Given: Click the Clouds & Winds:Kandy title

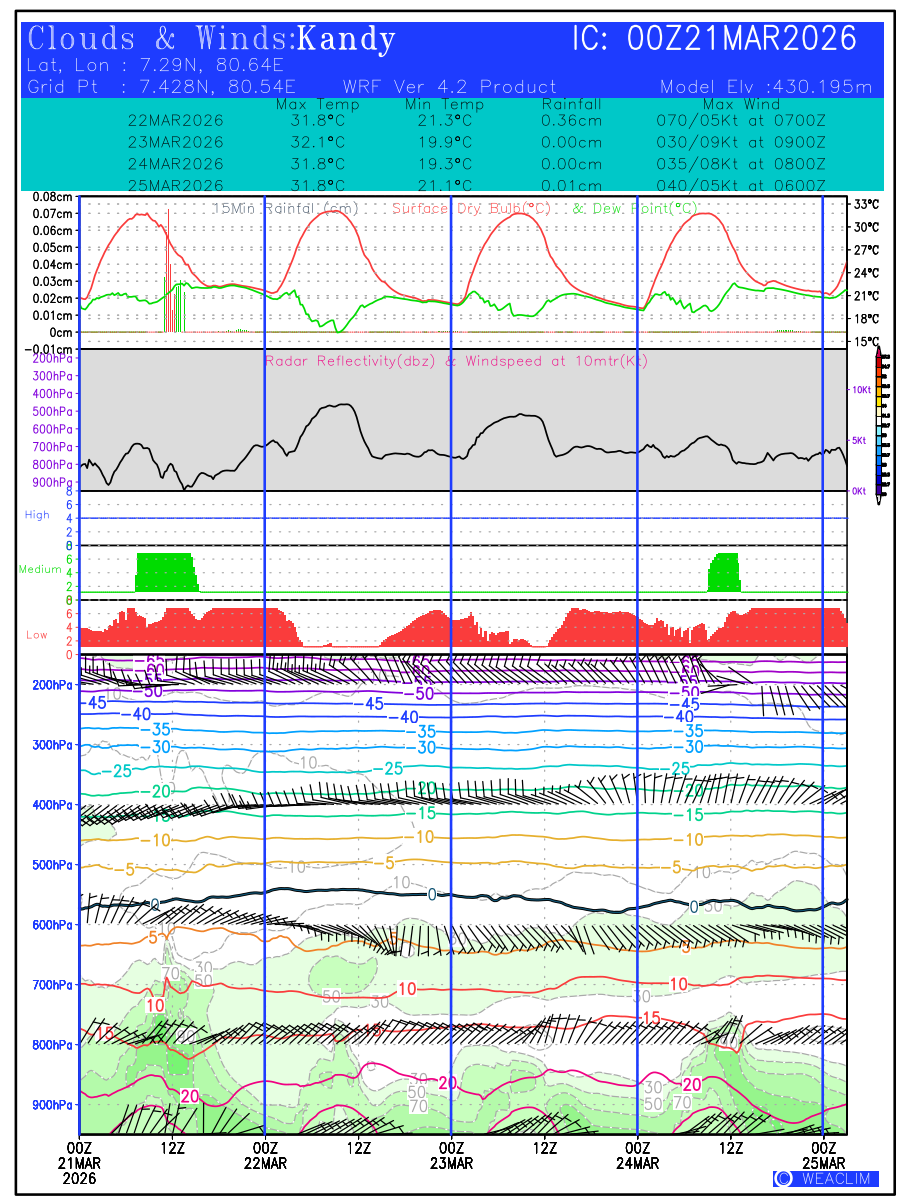Looking at the screenshot, I should (x=212, y=40).
